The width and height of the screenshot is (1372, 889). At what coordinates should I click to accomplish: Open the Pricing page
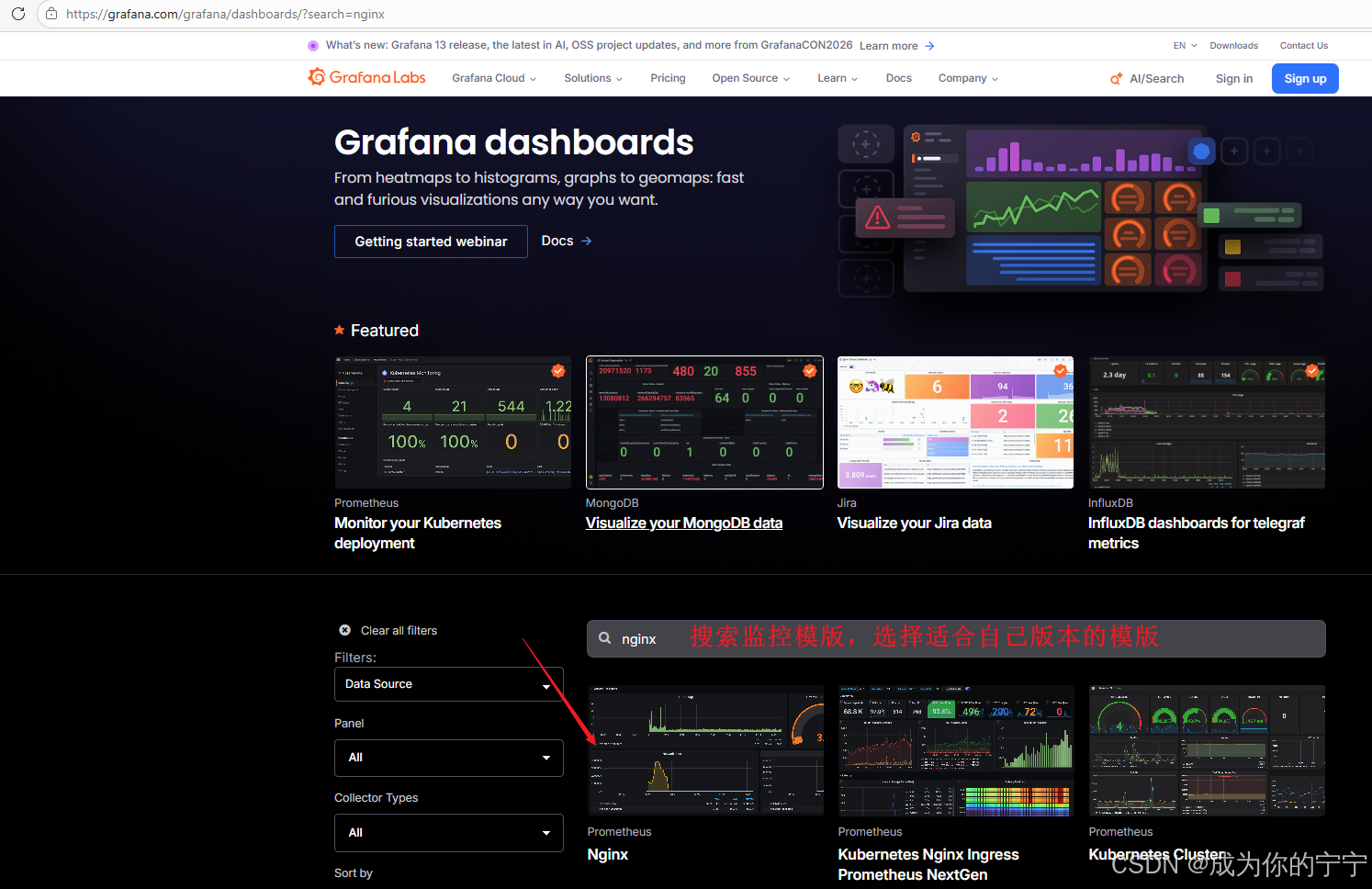click(x=668, y=78)
